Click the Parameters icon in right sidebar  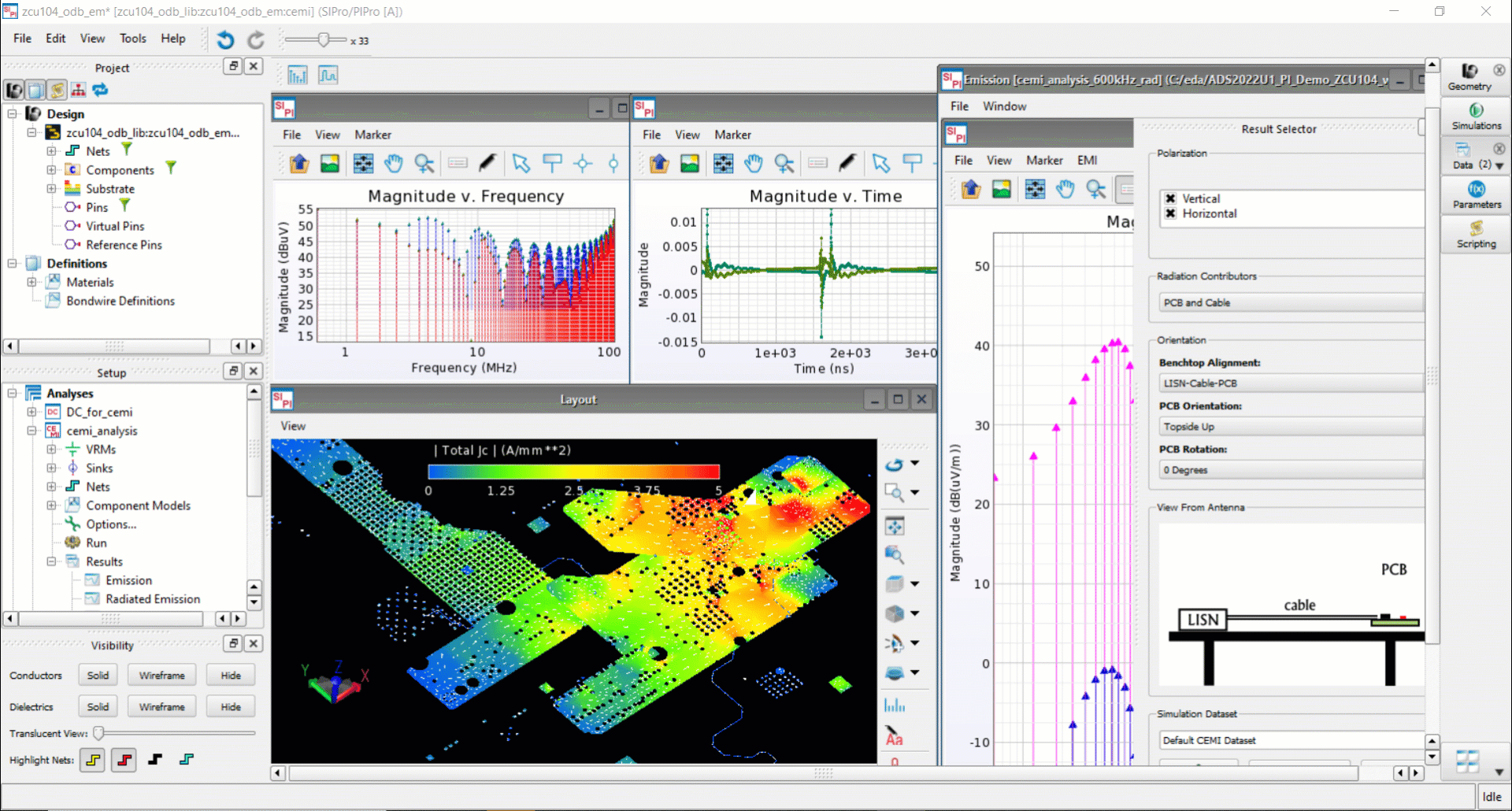pyautogui.click(x=1476, y=194)
